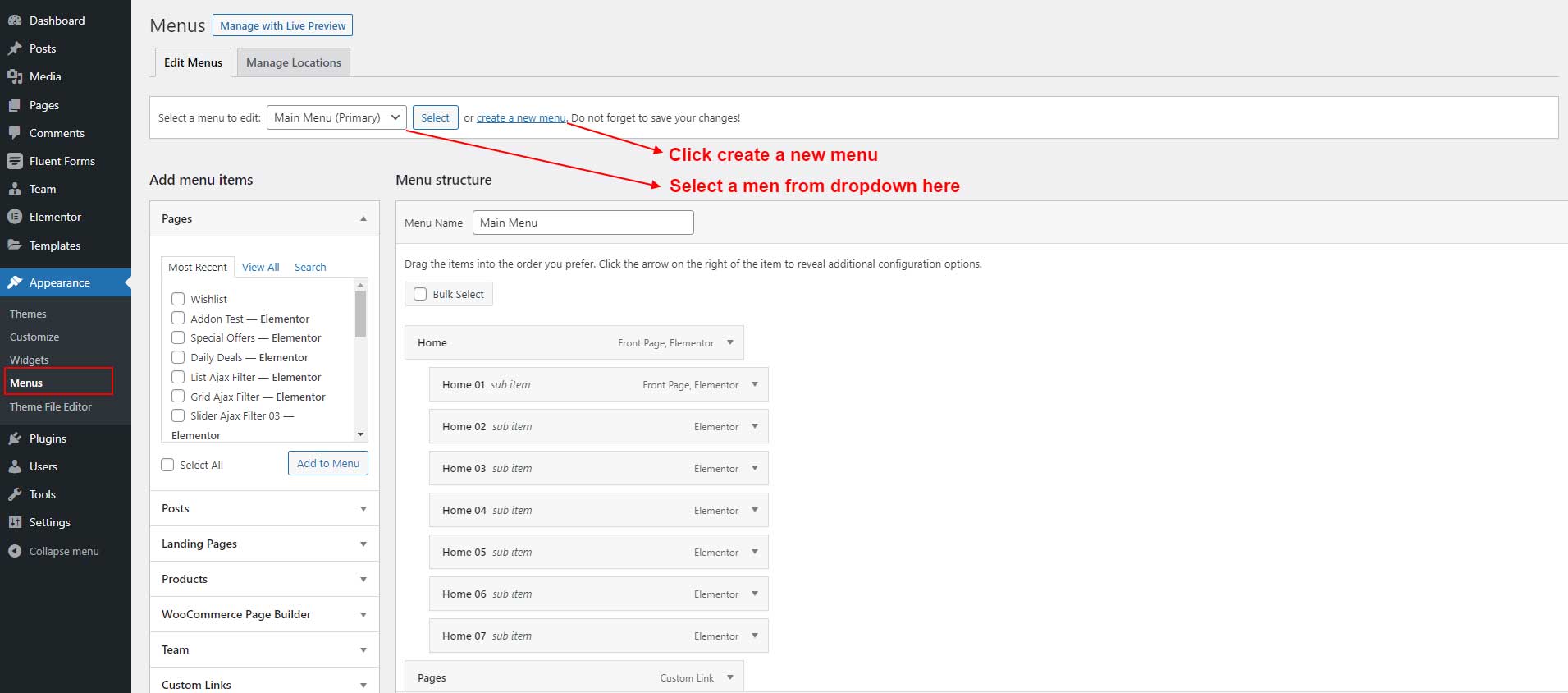
Task: Click the Comments speech bubble icon
Action: tap(15, 133)
